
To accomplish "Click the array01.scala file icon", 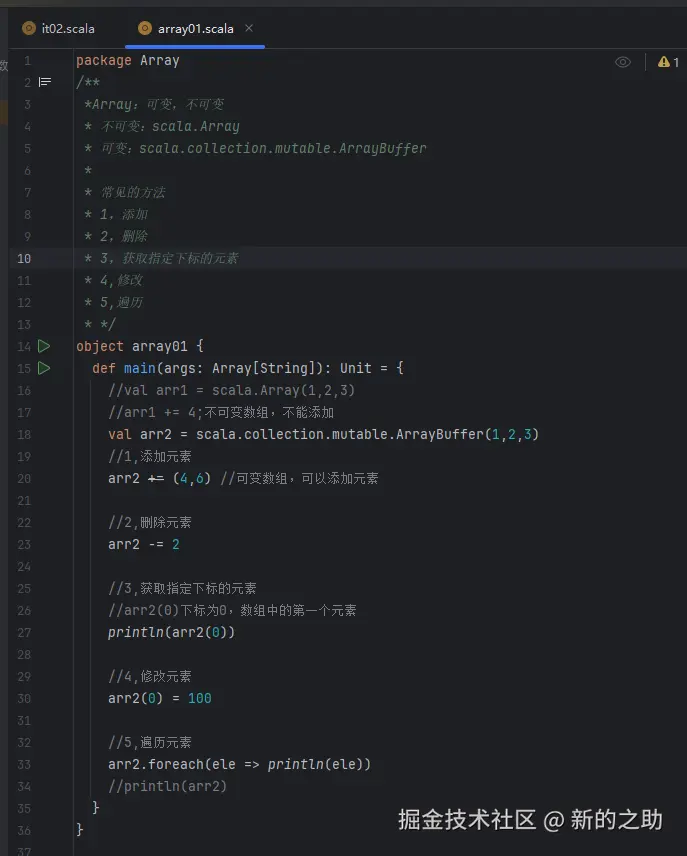I will click(145, 29).
